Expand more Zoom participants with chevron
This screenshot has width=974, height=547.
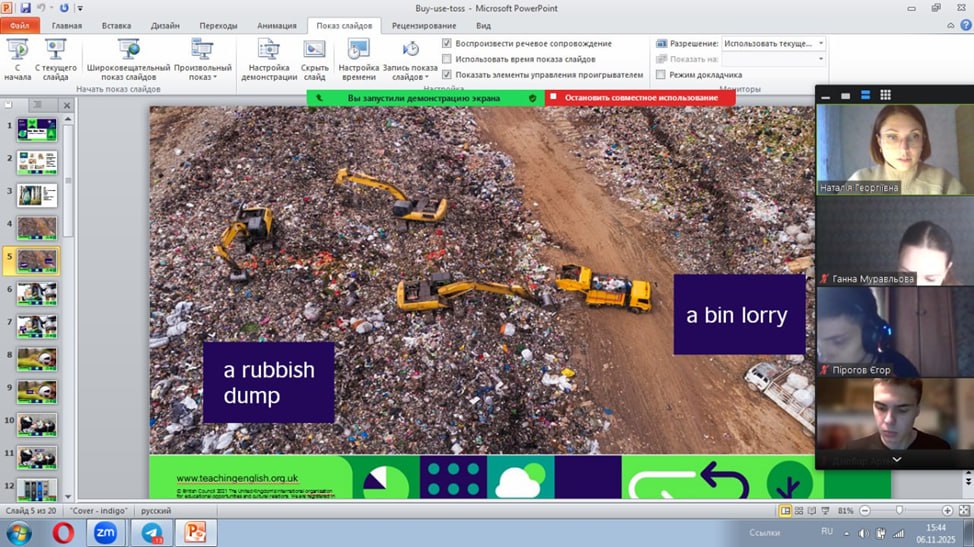pos(896,459)
